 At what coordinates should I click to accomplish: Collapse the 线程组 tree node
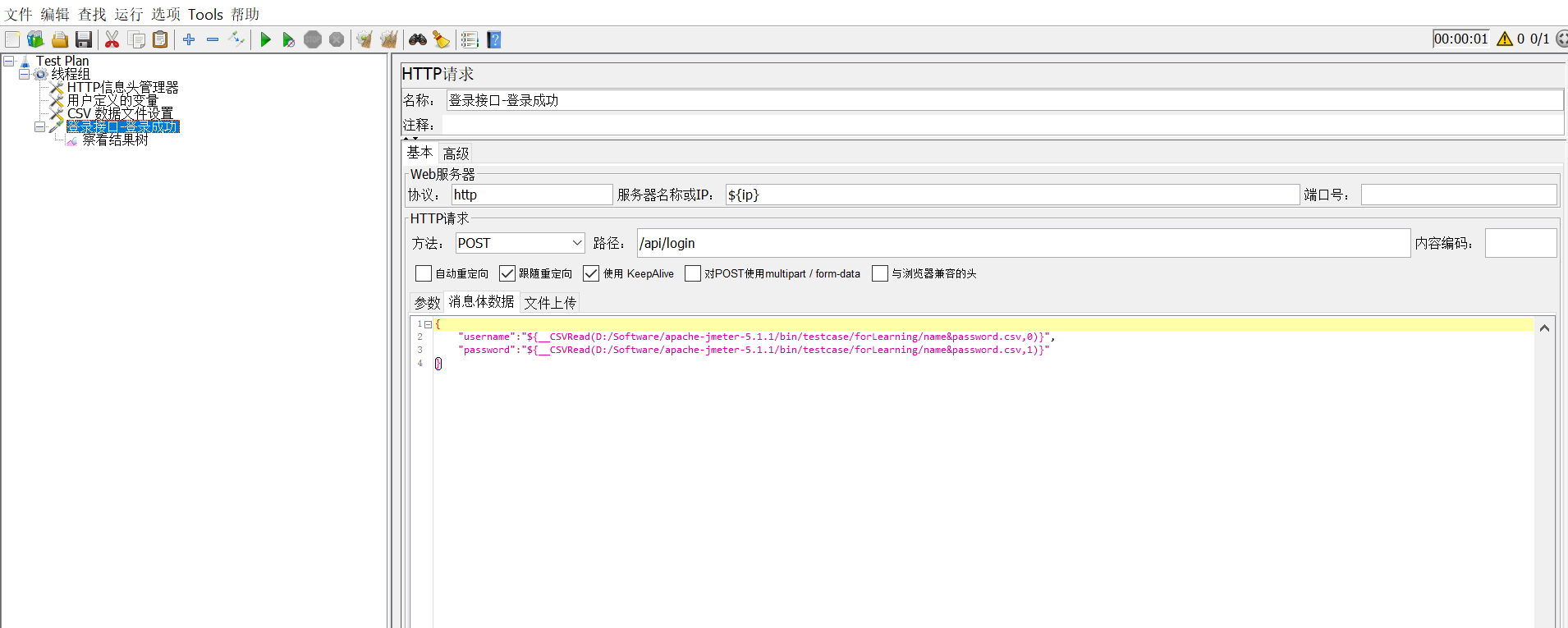25,74
